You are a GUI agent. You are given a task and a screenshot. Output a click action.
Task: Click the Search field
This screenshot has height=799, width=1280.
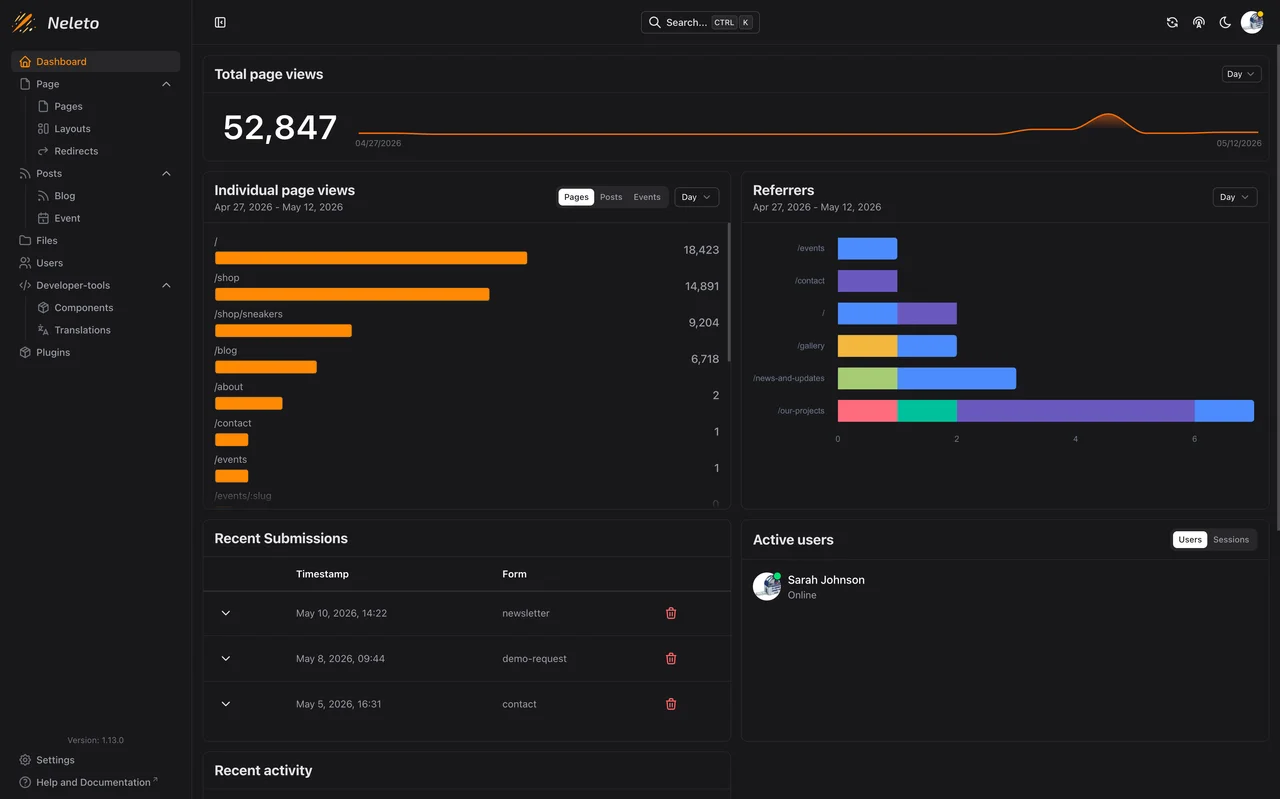(x=700, y=22)
